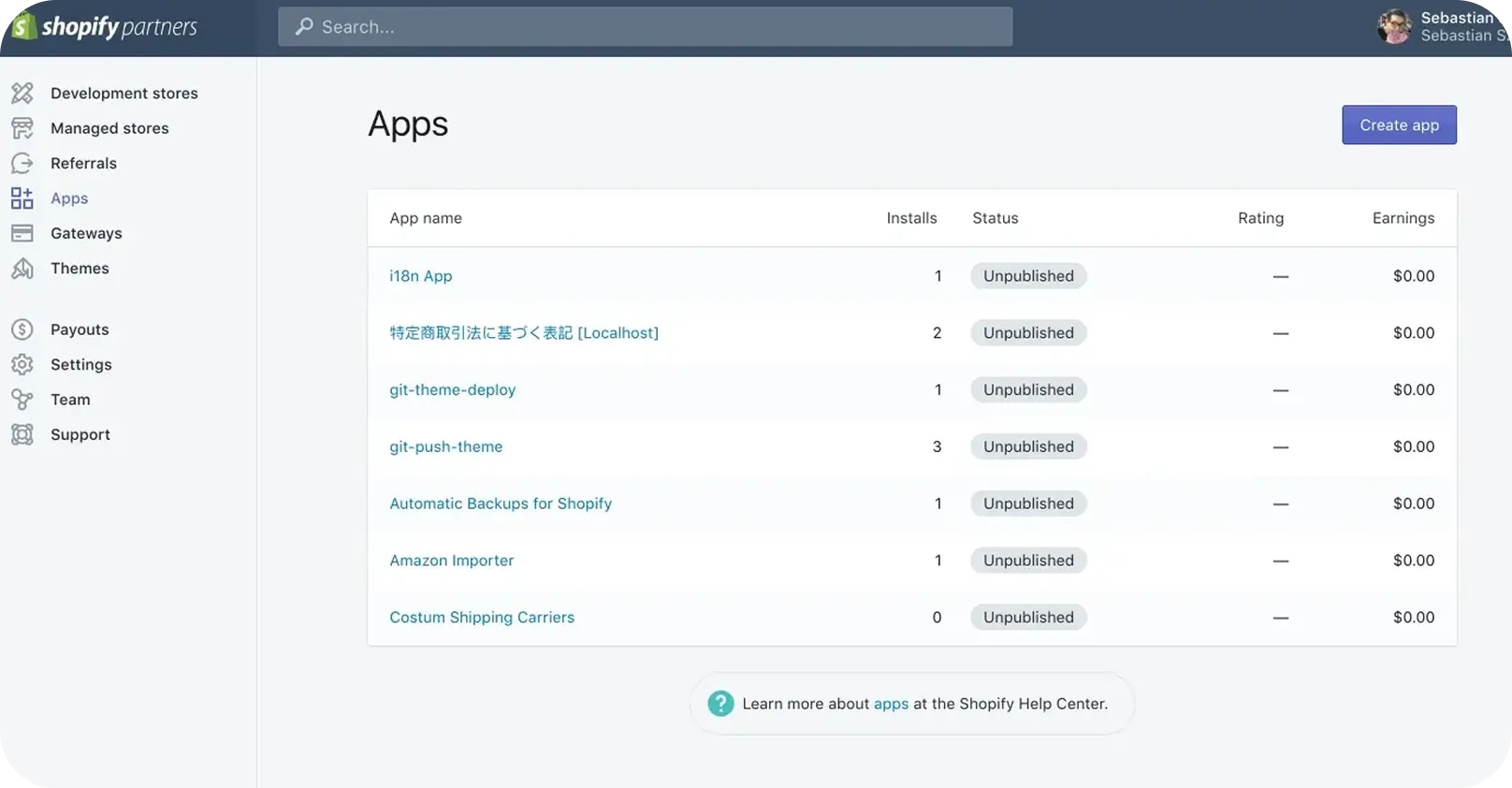Image resolution: width=1512 pixels, height=788 pixels.
Task: Click the Support lifebuoy icon
Action: coord(22,434)
